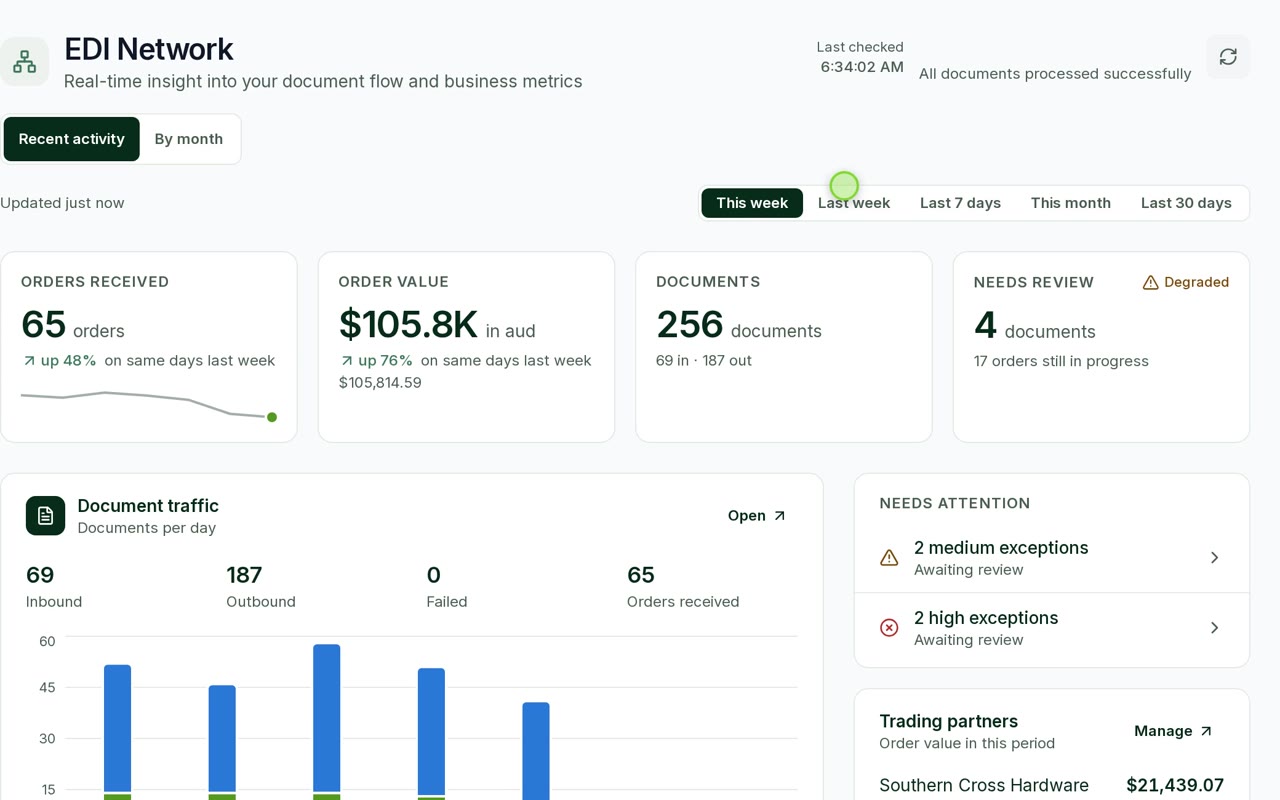Screen dimensions: 1280x800
Task: Click the Order Value card
Action: pyautogui.click(x=466, y=347)
